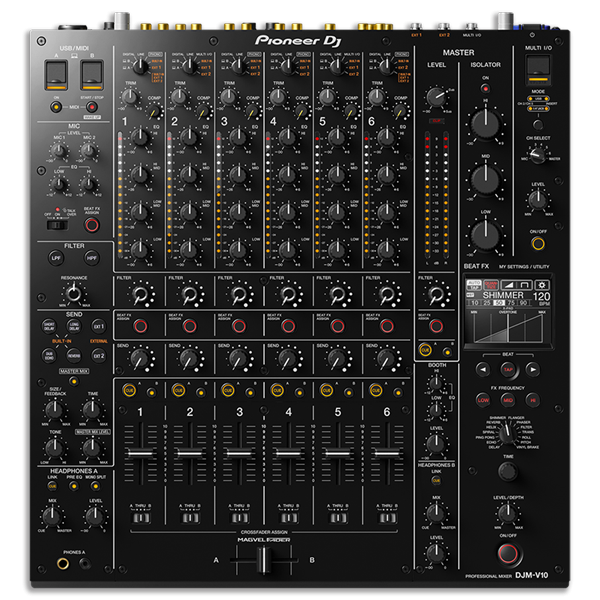Switch the isolator ON button
The height and width of the screenshot is (600, 600).
pos(485,89)
